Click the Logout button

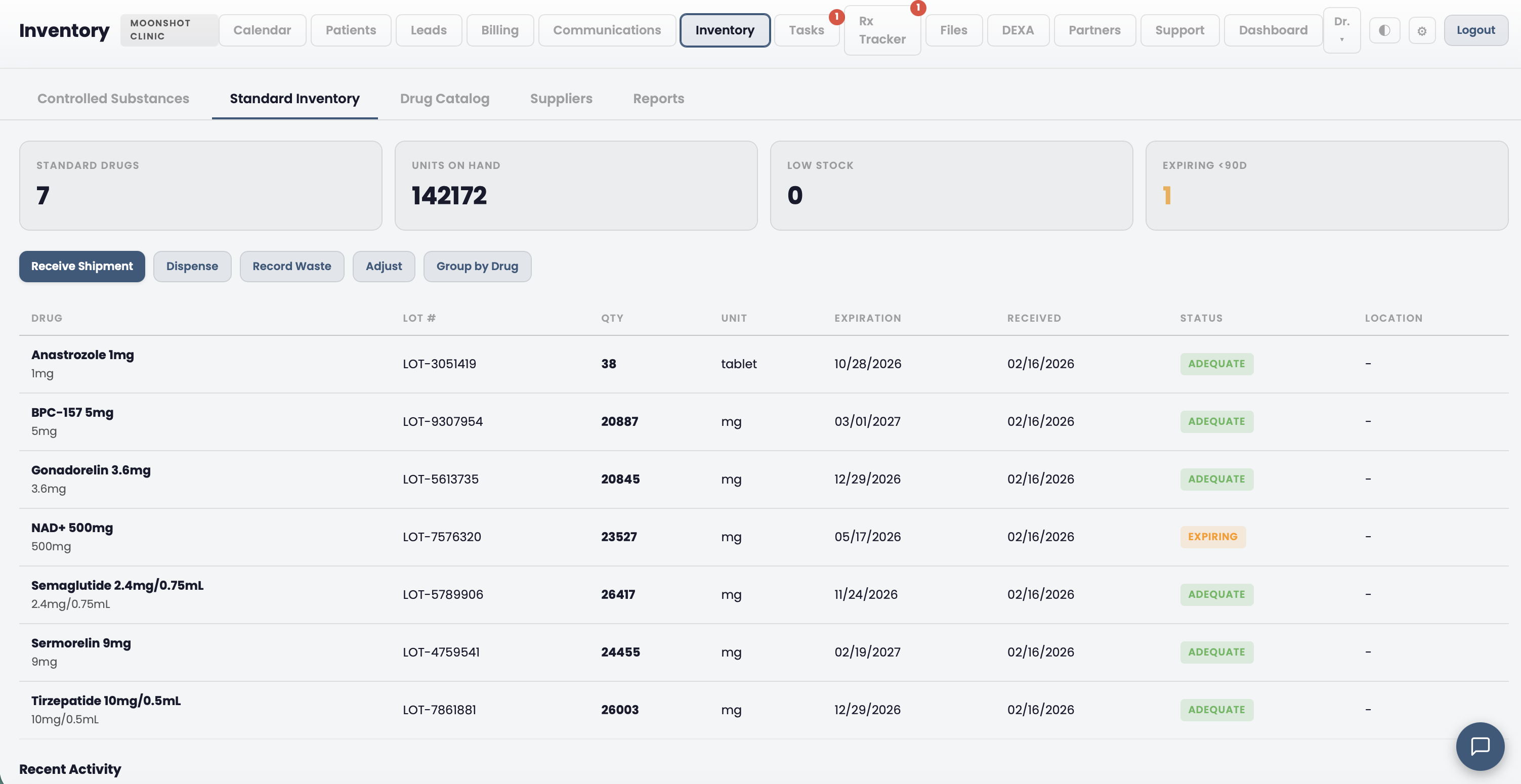click(1475, 29)
